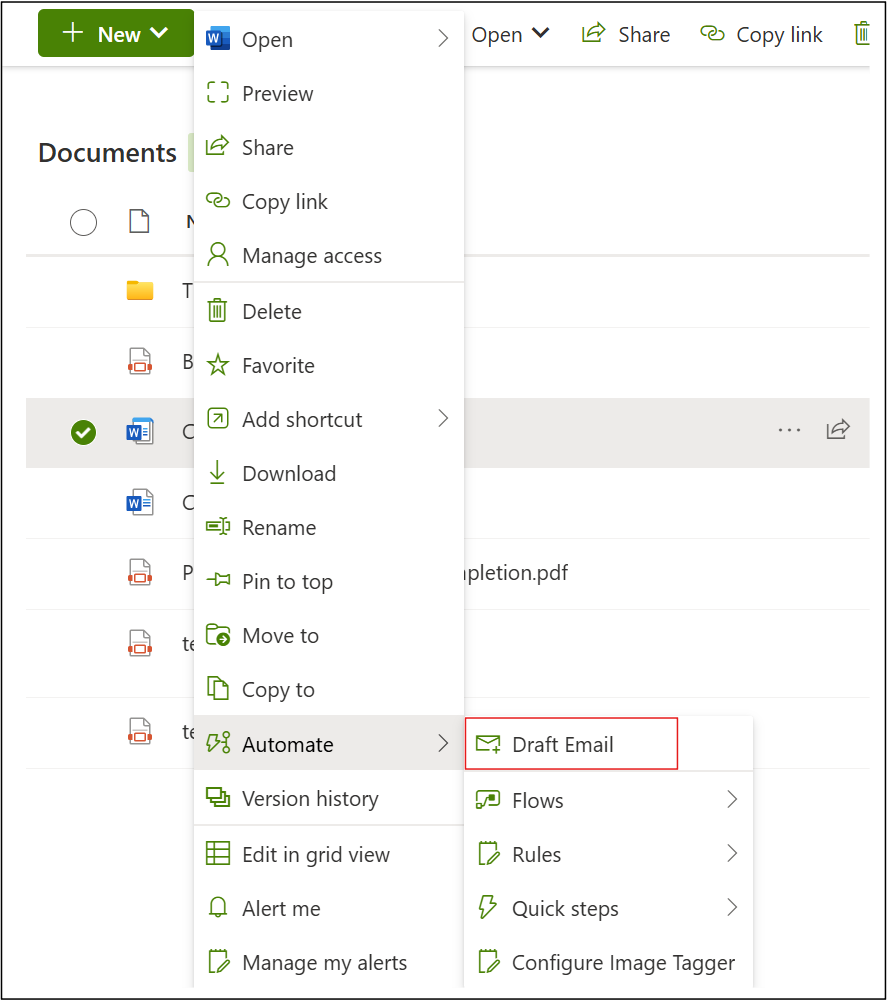Click the Share button in top toolbar
Viewport: 887px width, 1000px height.
tap(626, 33)
